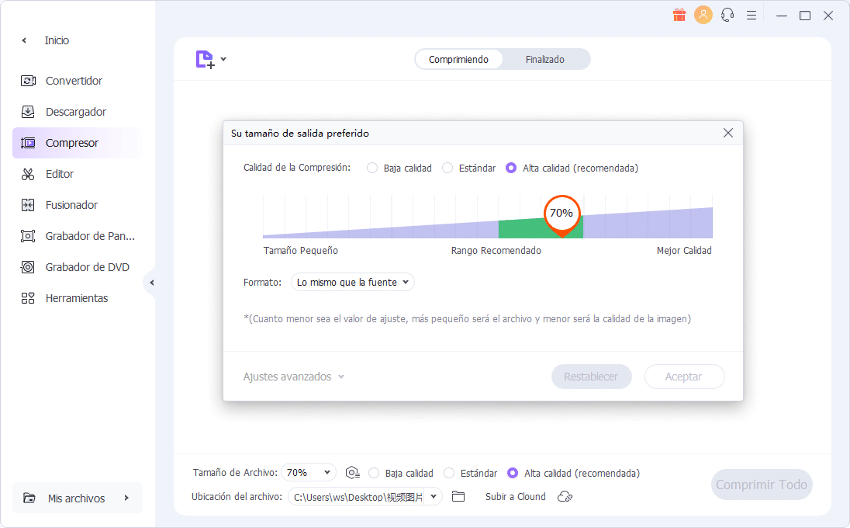850x528 pixels.
Task: Click the headset support icon
Action: tap(727, 15)
